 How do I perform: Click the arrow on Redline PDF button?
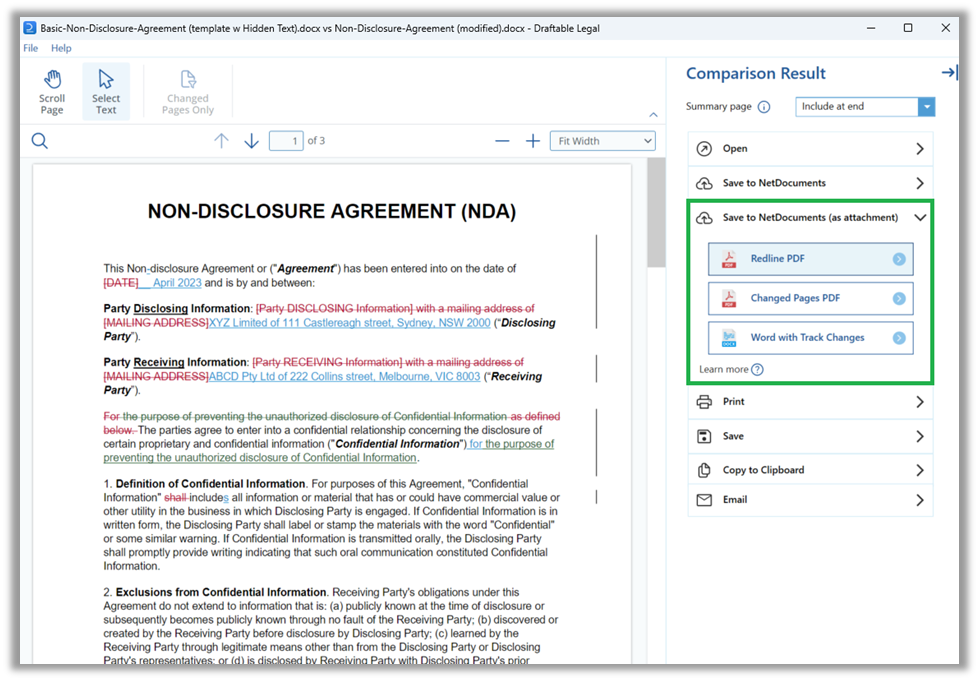pyautogui.click(x=899, y=259)
